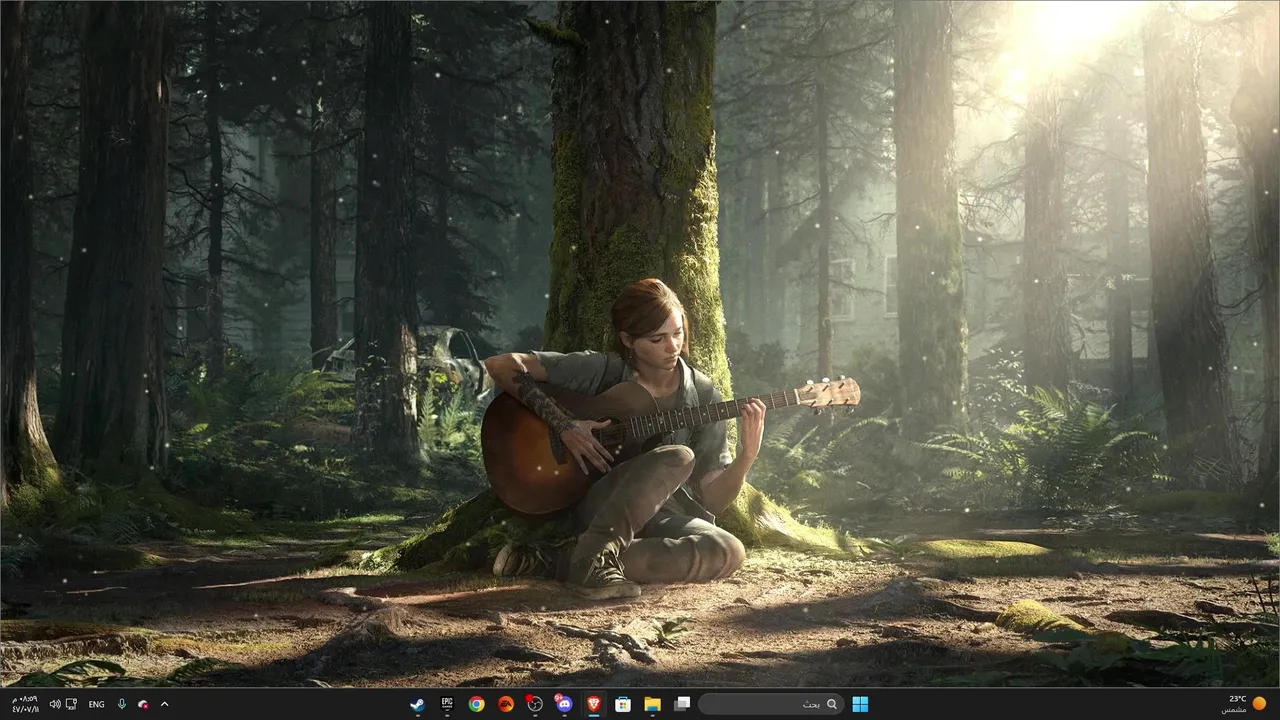The height and width of the screenshot is (720, 1280).
Task: Switch the ENG input language
Action: click(x=96, y=704)
